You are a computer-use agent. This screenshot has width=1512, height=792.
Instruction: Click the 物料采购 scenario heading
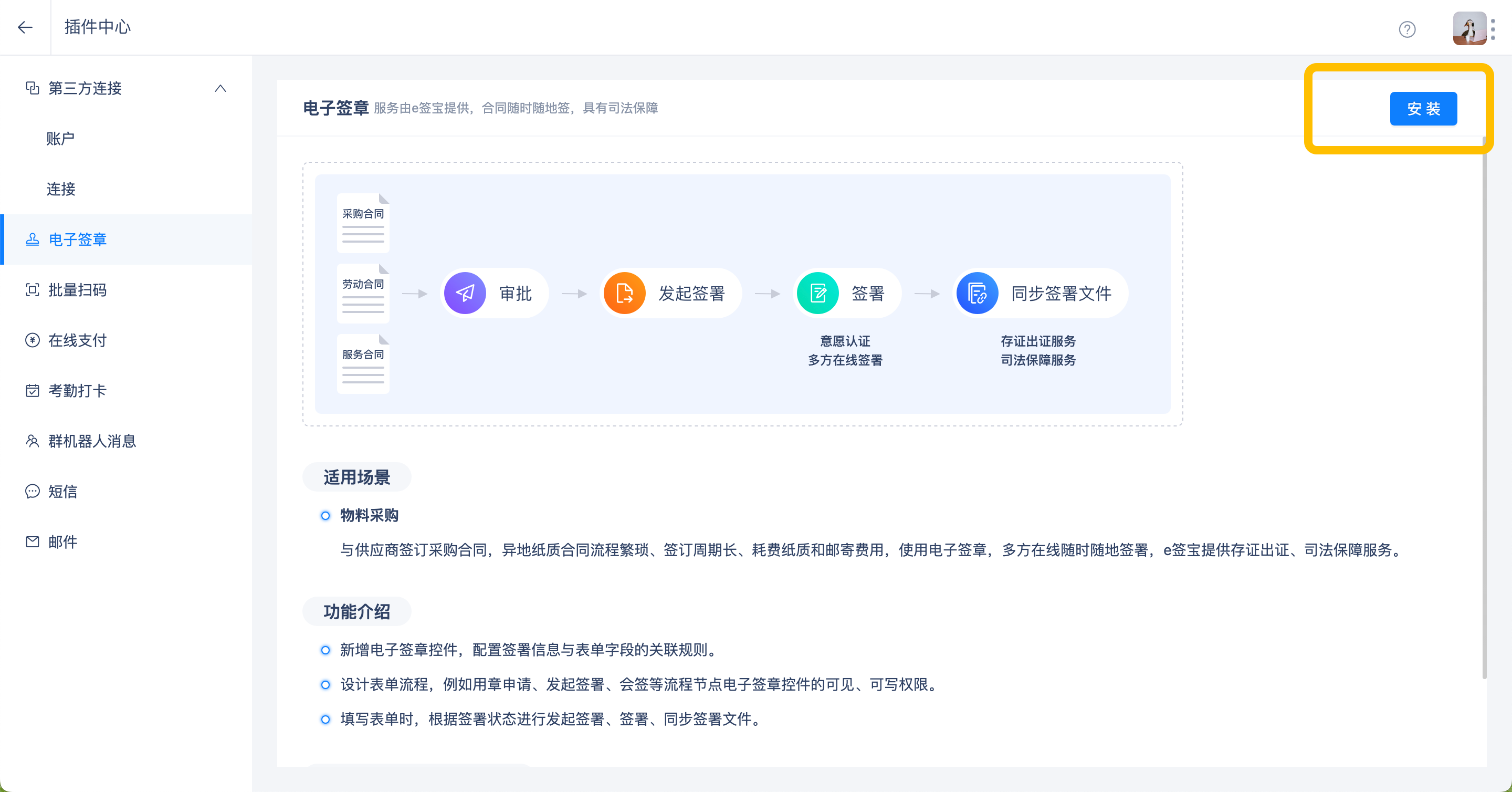pyautogui.click(x=370, y=515)
